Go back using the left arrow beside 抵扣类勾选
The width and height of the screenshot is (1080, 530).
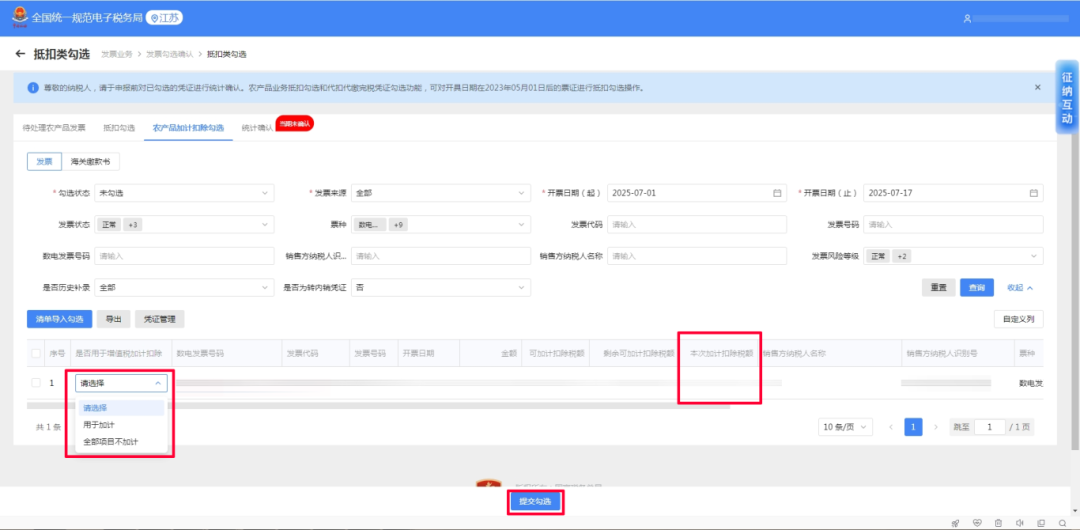[x=20, y=54]
